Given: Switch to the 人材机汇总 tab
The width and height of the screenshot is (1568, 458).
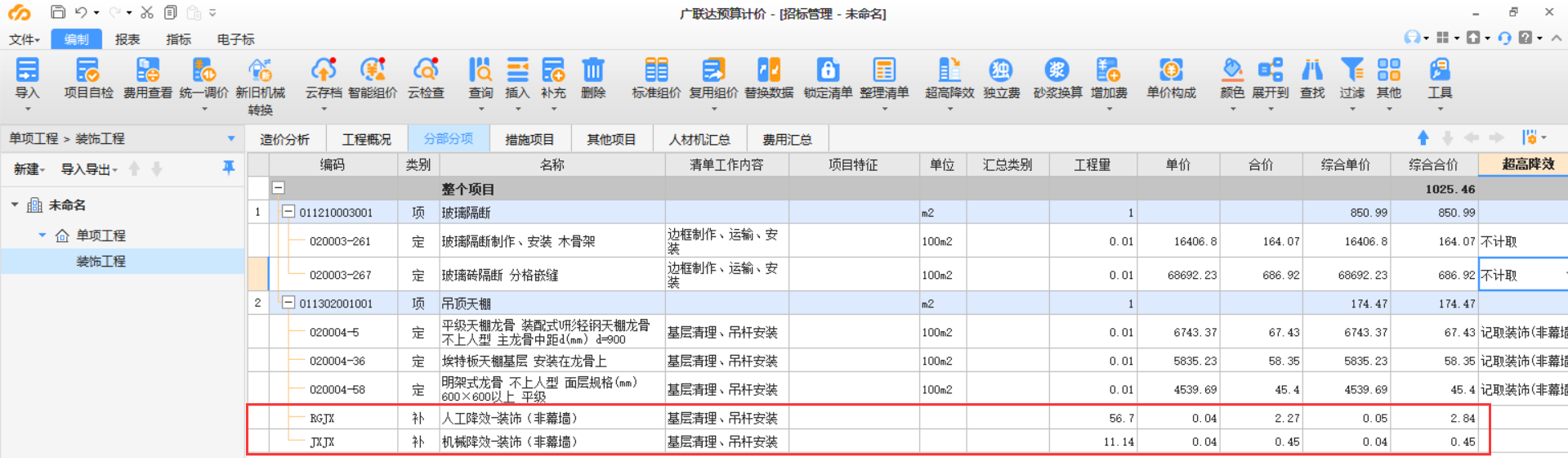Looking at the screenshot, I should point(699,140).
